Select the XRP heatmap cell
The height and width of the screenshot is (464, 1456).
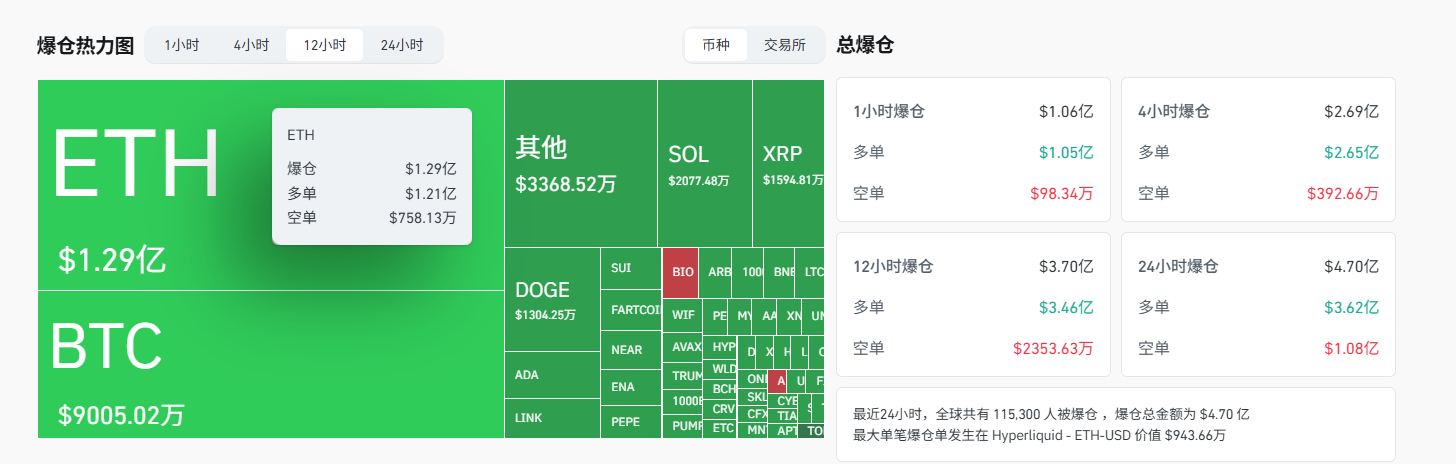pos(788,164)
